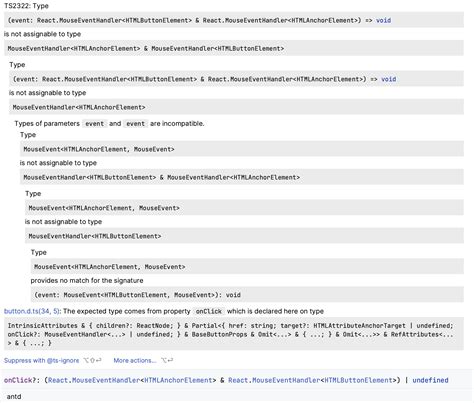This screenshot has height=403, width=474.
Task: Click Suppress with @ts-ignore action
Action: click(x=41, y=360)
